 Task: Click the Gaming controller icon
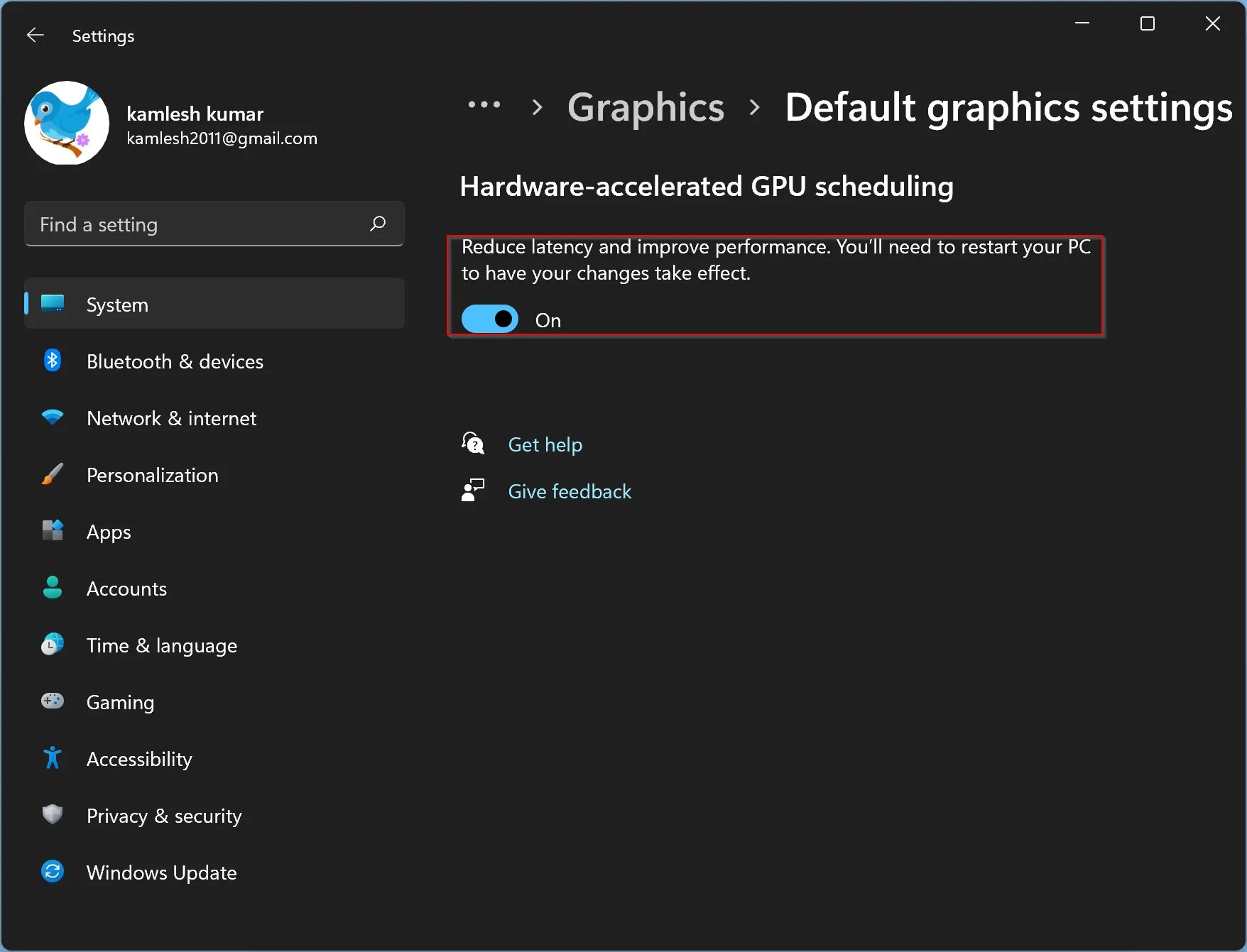(x=53, y=701)
